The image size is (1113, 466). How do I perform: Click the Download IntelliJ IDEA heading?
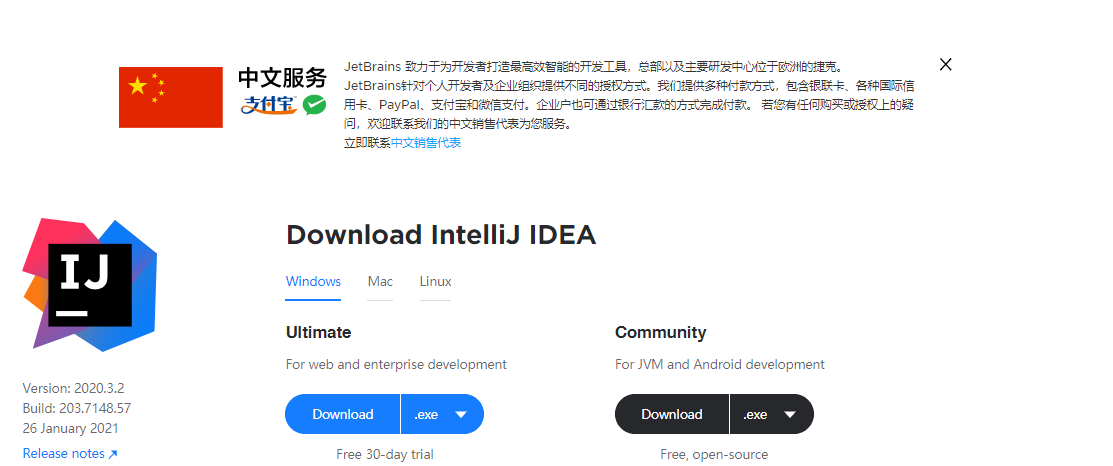[x=441, y=235]
